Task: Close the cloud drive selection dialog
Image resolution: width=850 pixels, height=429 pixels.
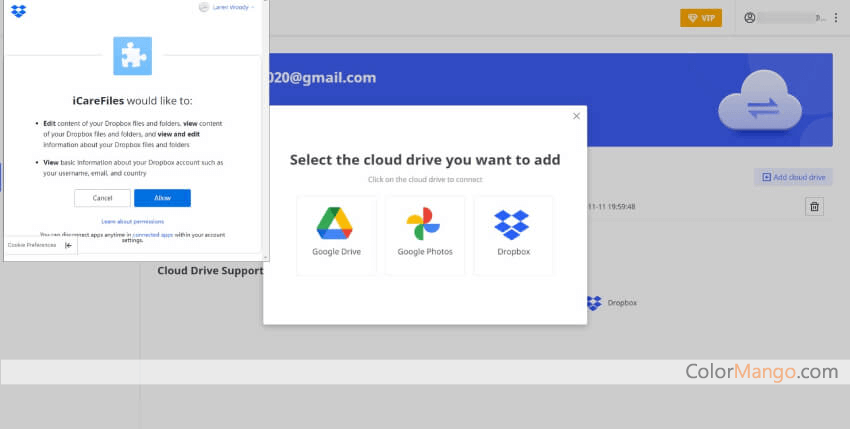Action: (576, 116)
